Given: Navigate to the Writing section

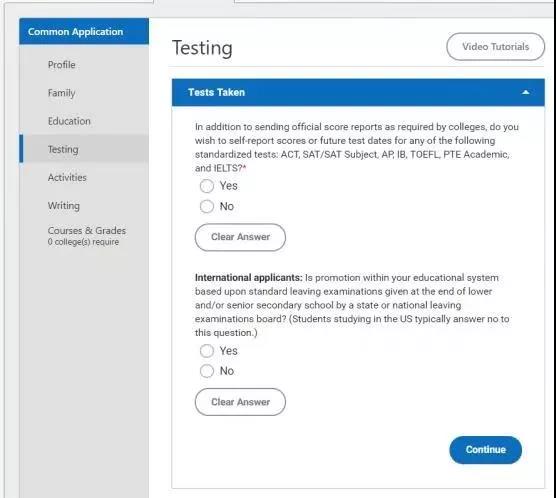Looking at the screenshot, I should [64, 206].
